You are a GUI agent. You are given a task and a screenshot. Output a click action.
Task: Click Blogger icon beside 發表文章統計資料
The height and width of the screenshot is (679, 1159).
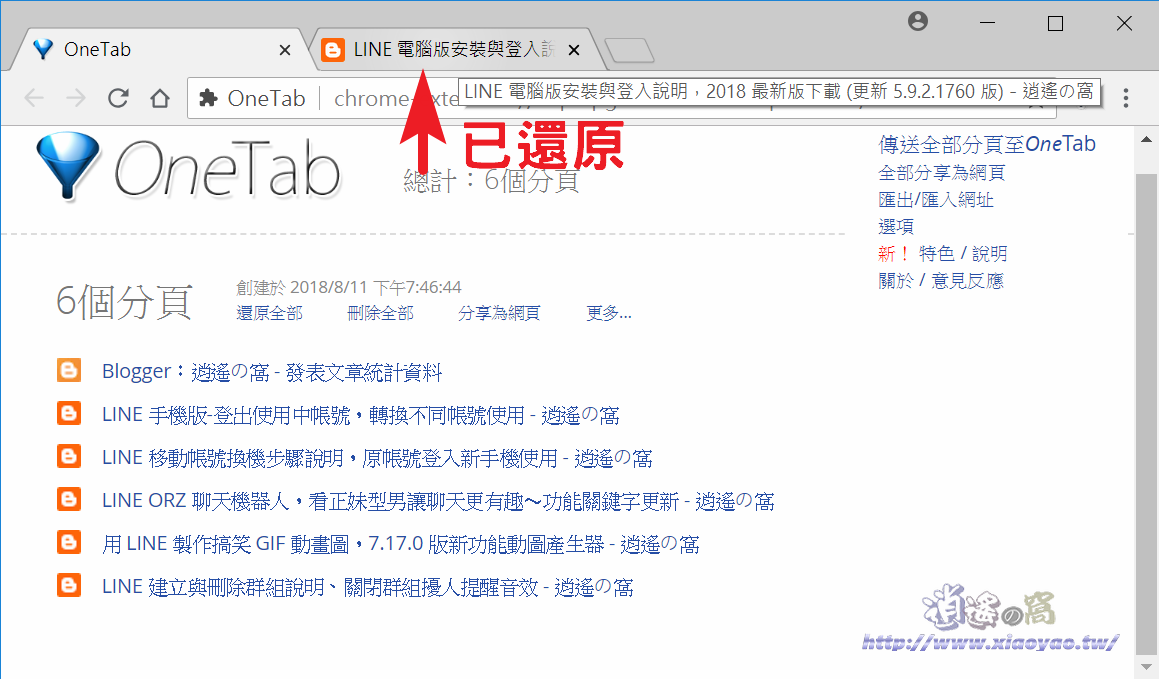[69, 370]
